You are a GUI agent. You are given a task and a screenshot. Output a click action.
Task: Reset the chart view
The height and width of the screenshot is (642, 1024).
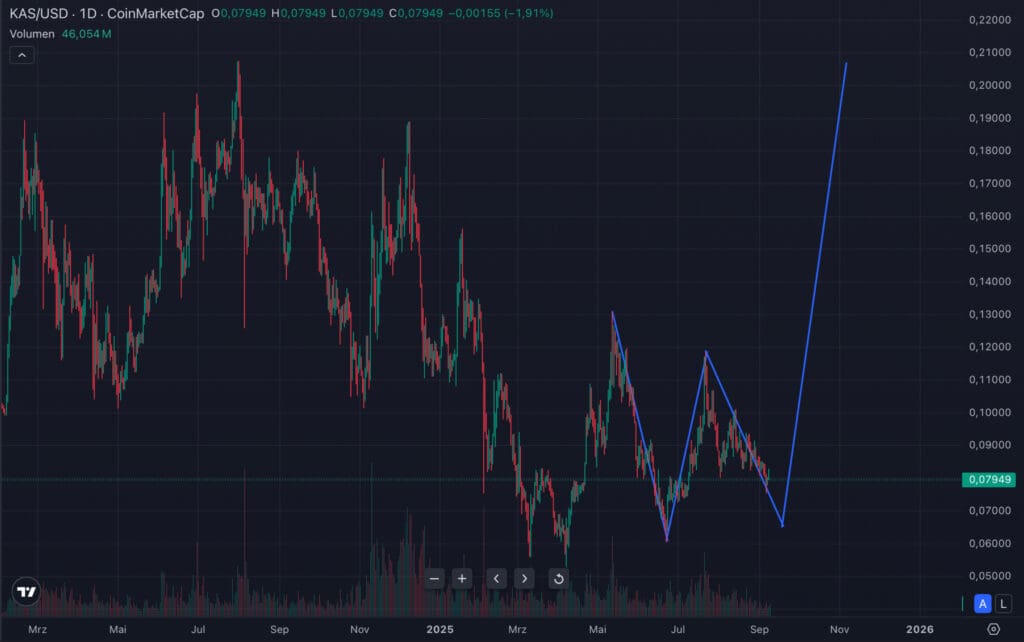pos(558,578)
